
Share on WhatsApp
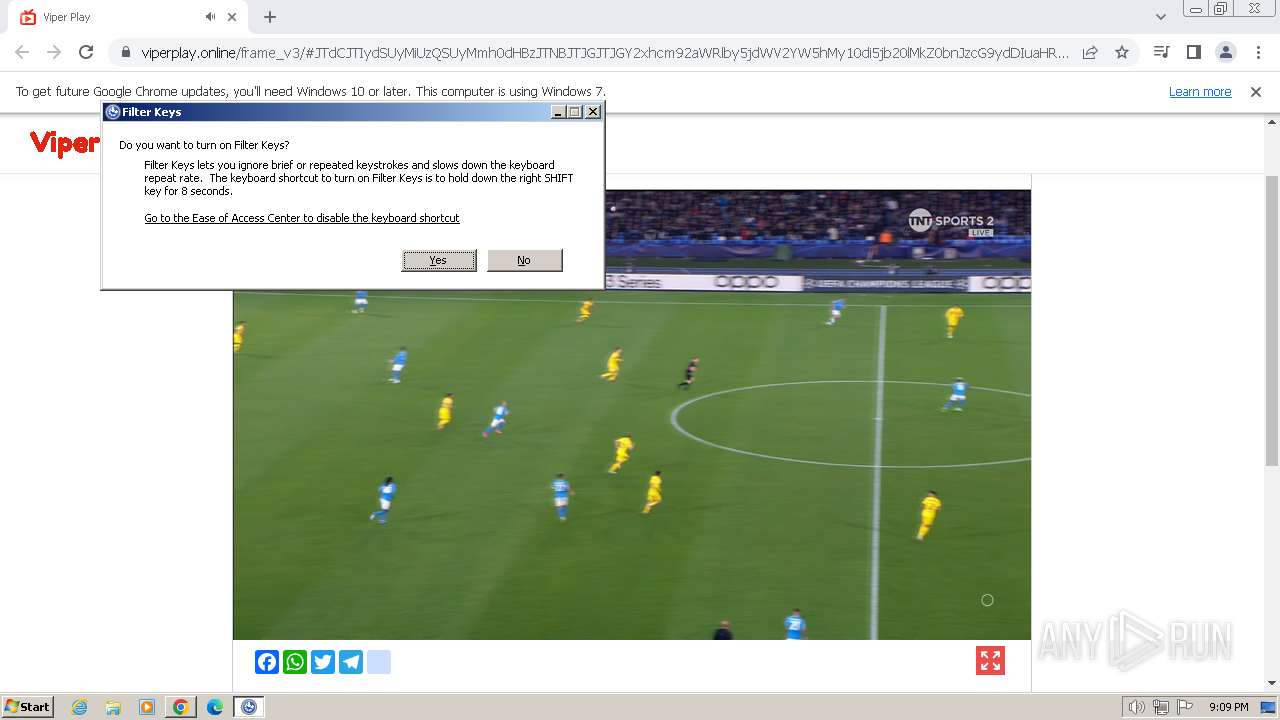[x=295, y=662]
